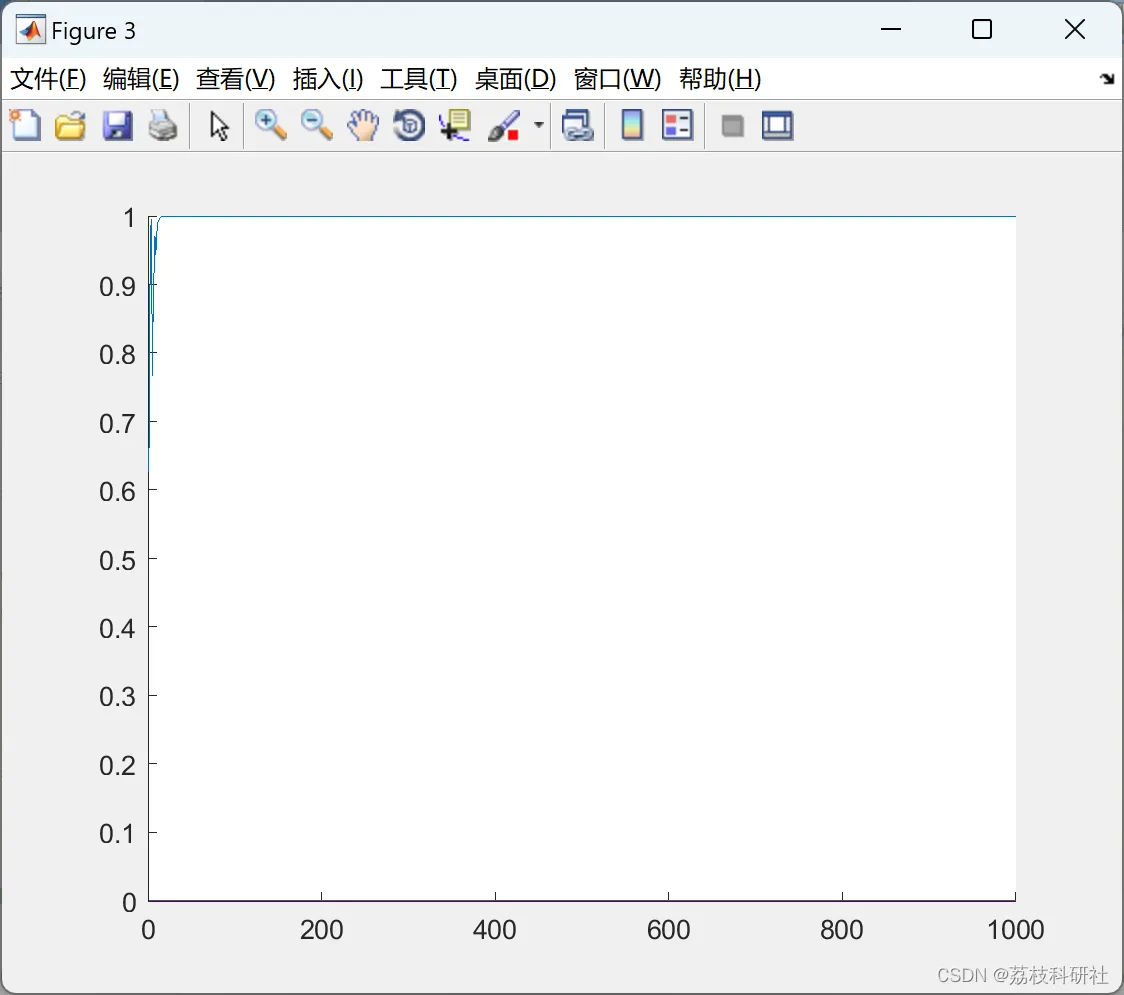Click the MATLAB logo in title bar
The image size is (1124, 995).
31,30
